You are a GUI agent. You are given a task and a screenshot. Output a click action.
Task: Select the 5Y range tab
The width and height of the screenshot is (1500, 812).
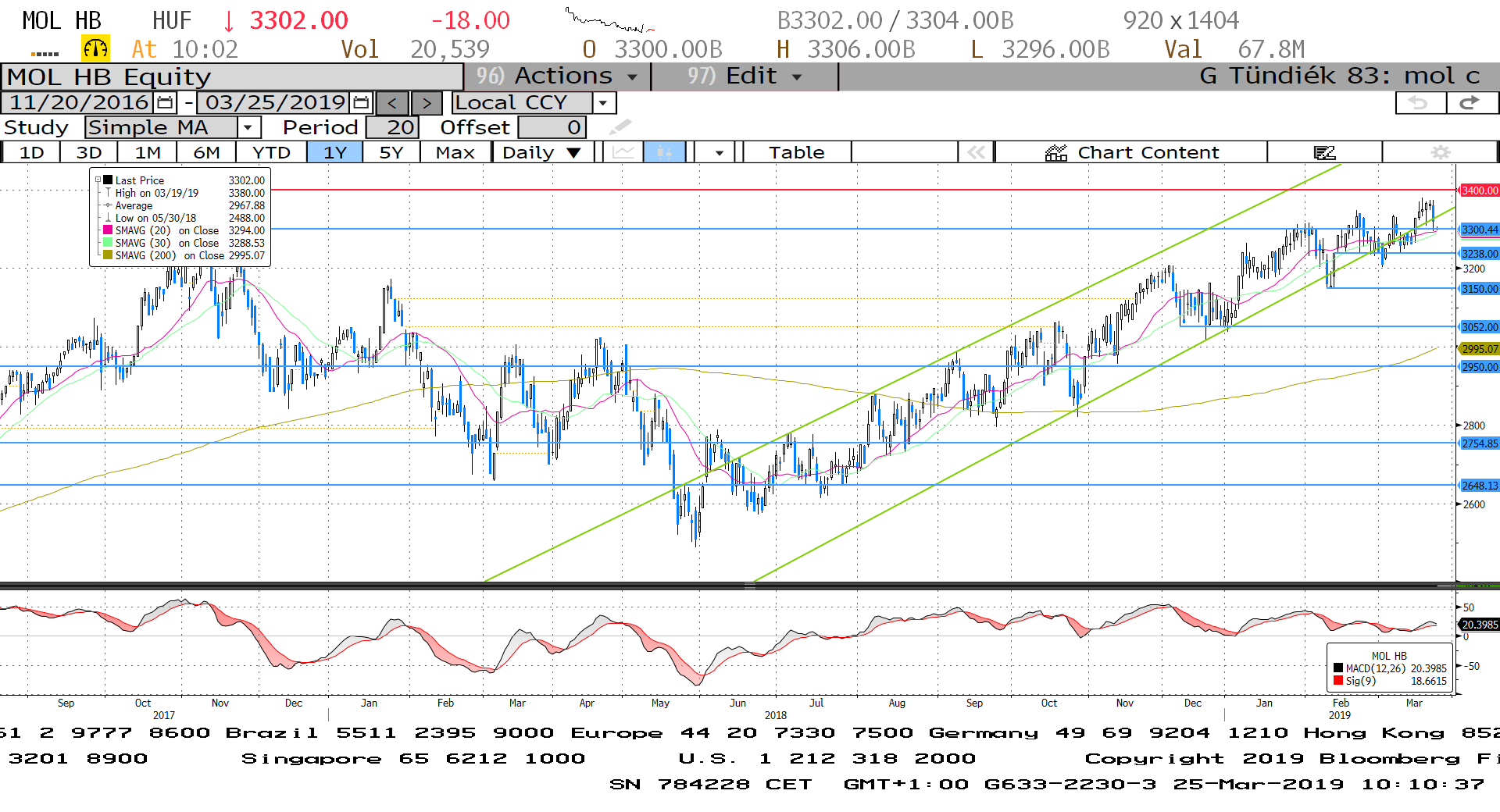(391, 152)
